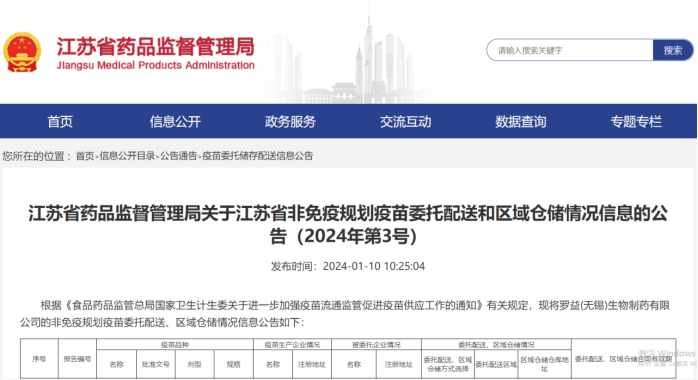Click the 您所在的位置 breadcrumb label

[x=37, y=156]
